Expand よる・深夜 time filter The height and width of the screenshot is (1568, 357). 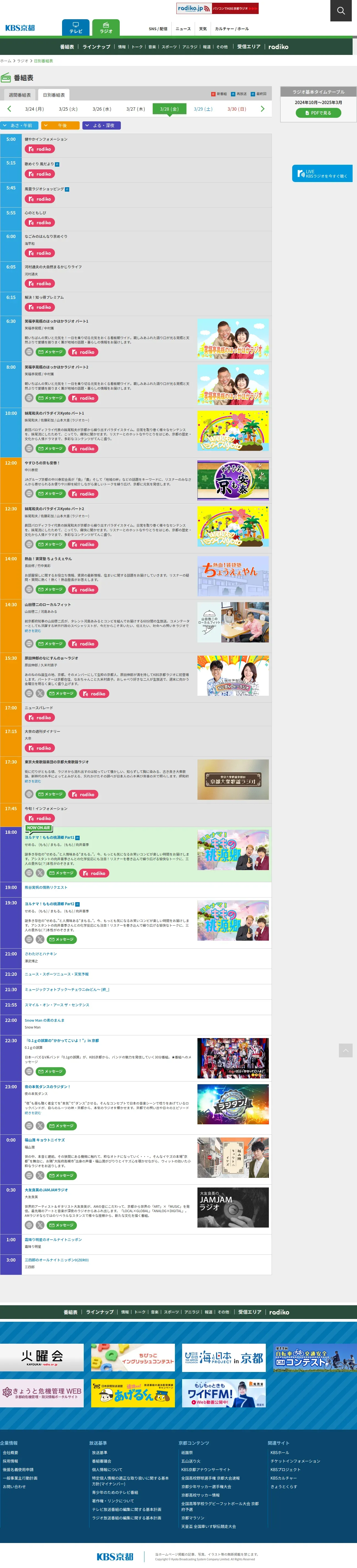click(102, 125)
